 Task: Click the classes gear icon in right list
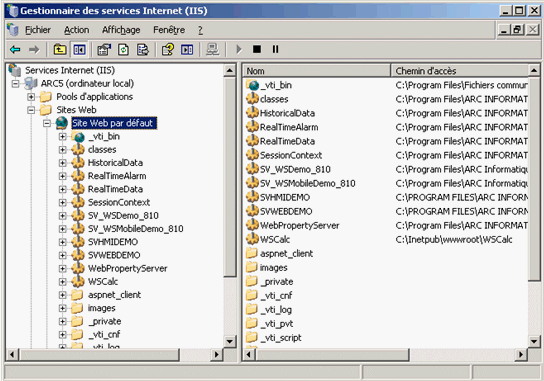(x=252, y=99)
